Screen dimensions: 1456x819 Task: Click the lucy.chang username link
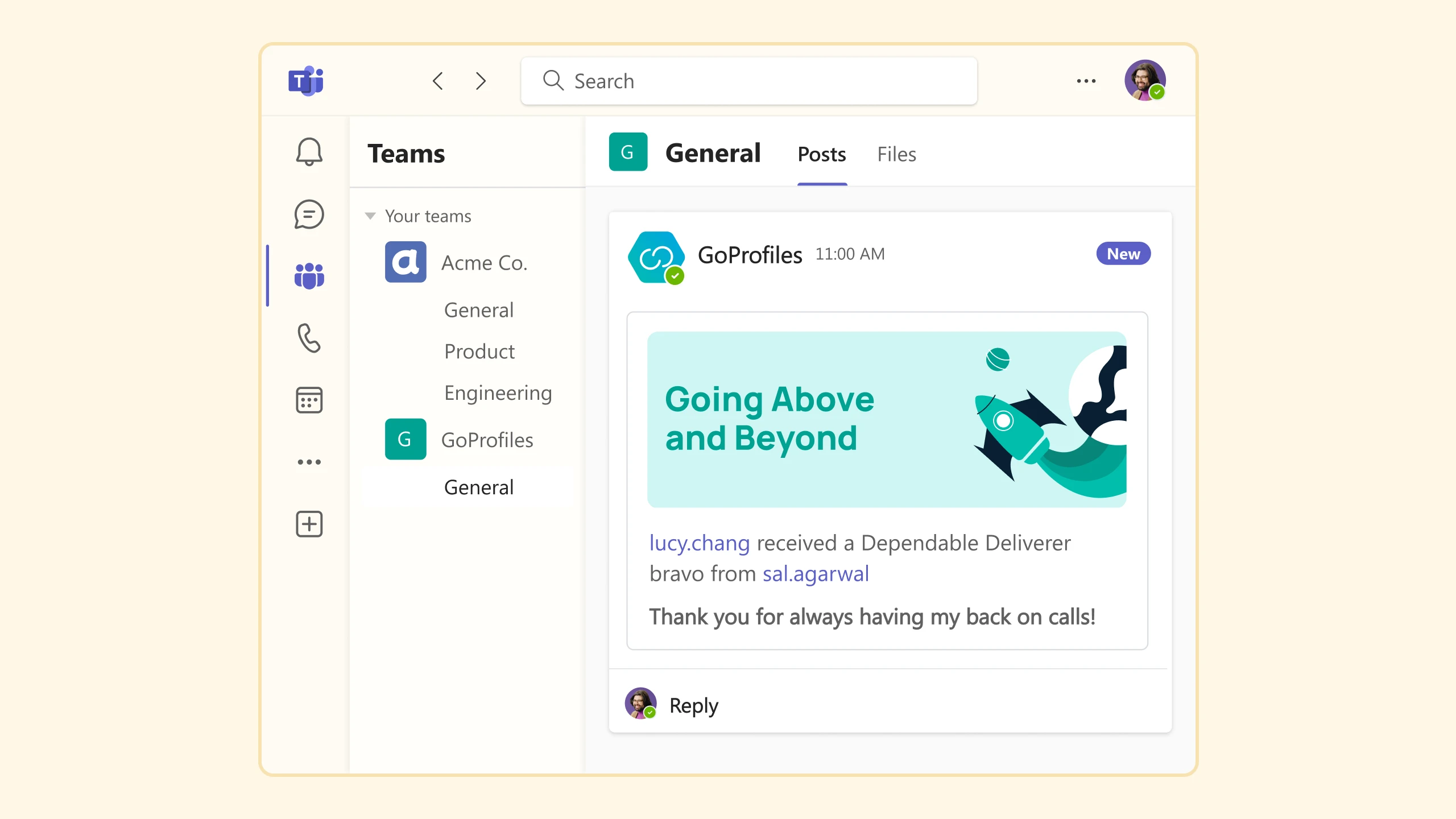(699, 542)
